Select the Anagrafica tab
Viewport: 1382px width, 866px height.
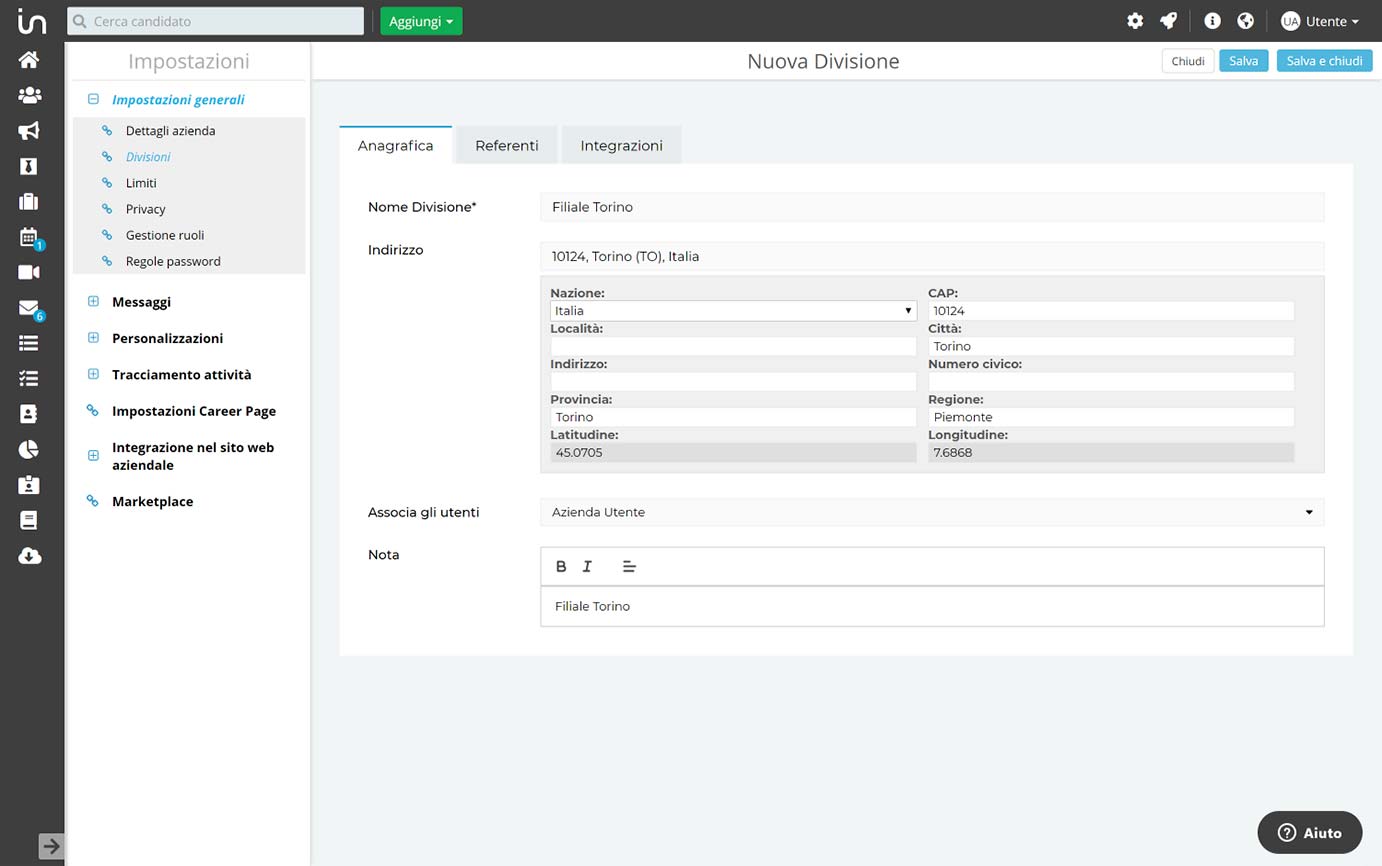pyautogui.click(x=396, y=146)
